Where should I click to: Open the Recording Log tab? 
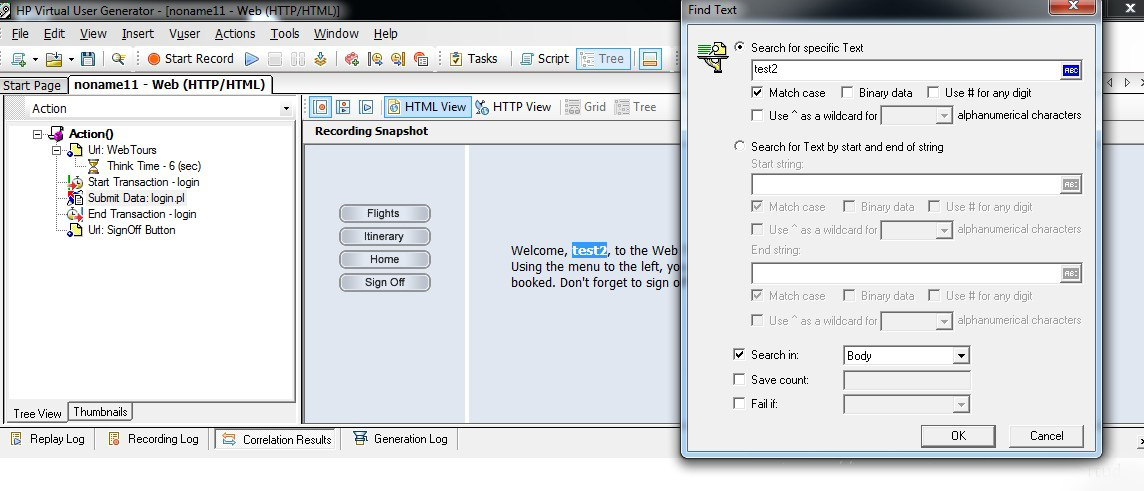click(154, 439)
